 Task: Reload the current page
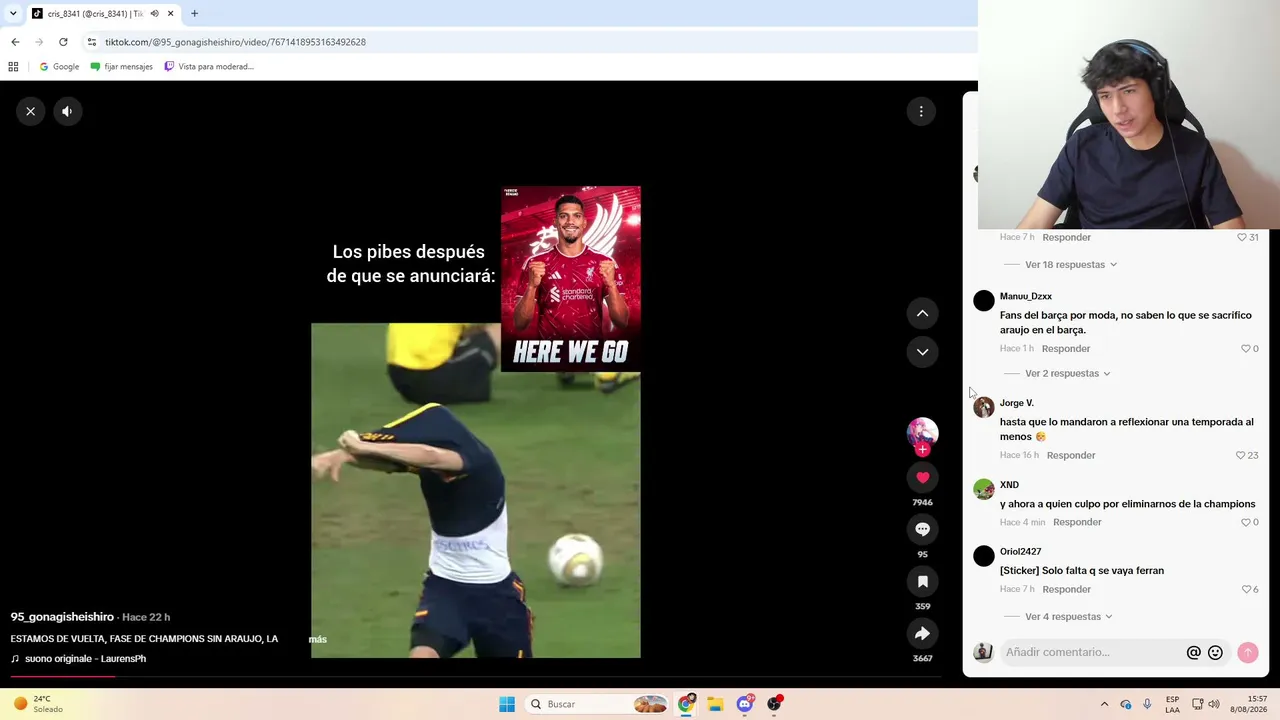coord(63,42)
